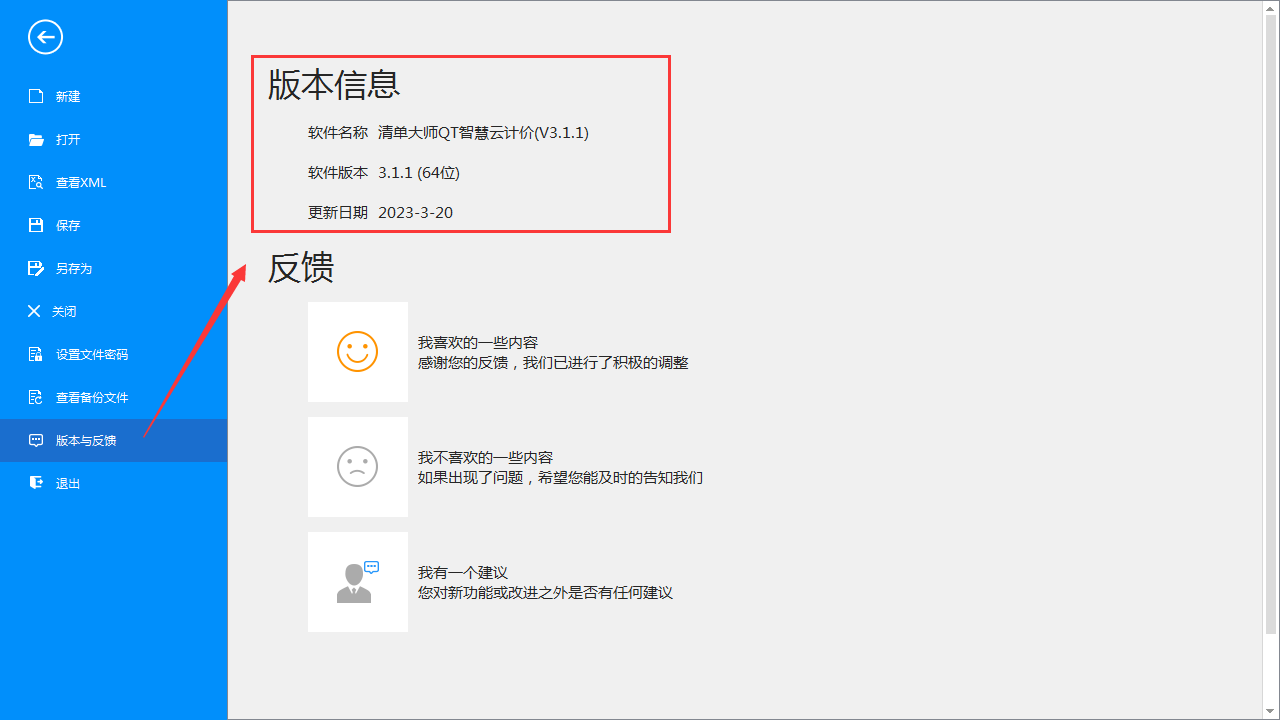Click 我有一个建议 feedback link
Image resolution: width=1280 pixels, height=720 pixels.
(x=463, y=572)
